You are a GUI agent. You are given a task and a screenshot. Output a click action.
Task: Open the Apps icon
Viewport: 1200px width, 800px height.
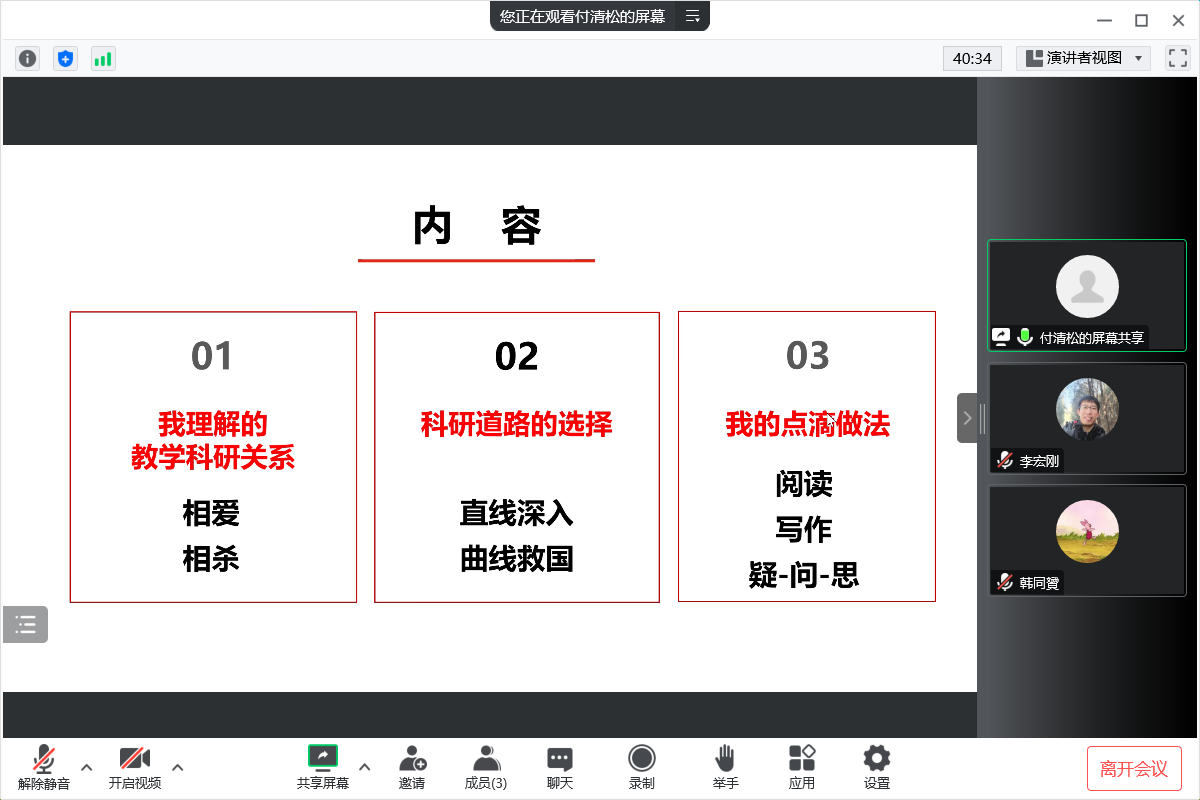point(802,767)
